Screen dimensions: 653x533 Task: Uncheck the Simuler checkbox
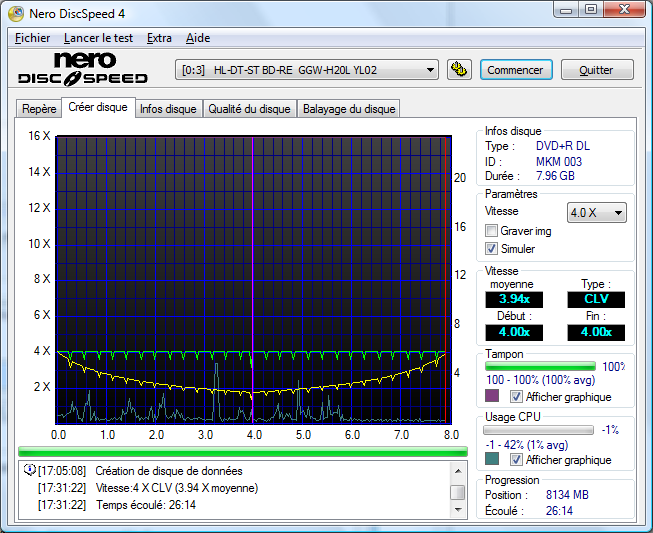(x=492, y=249)
